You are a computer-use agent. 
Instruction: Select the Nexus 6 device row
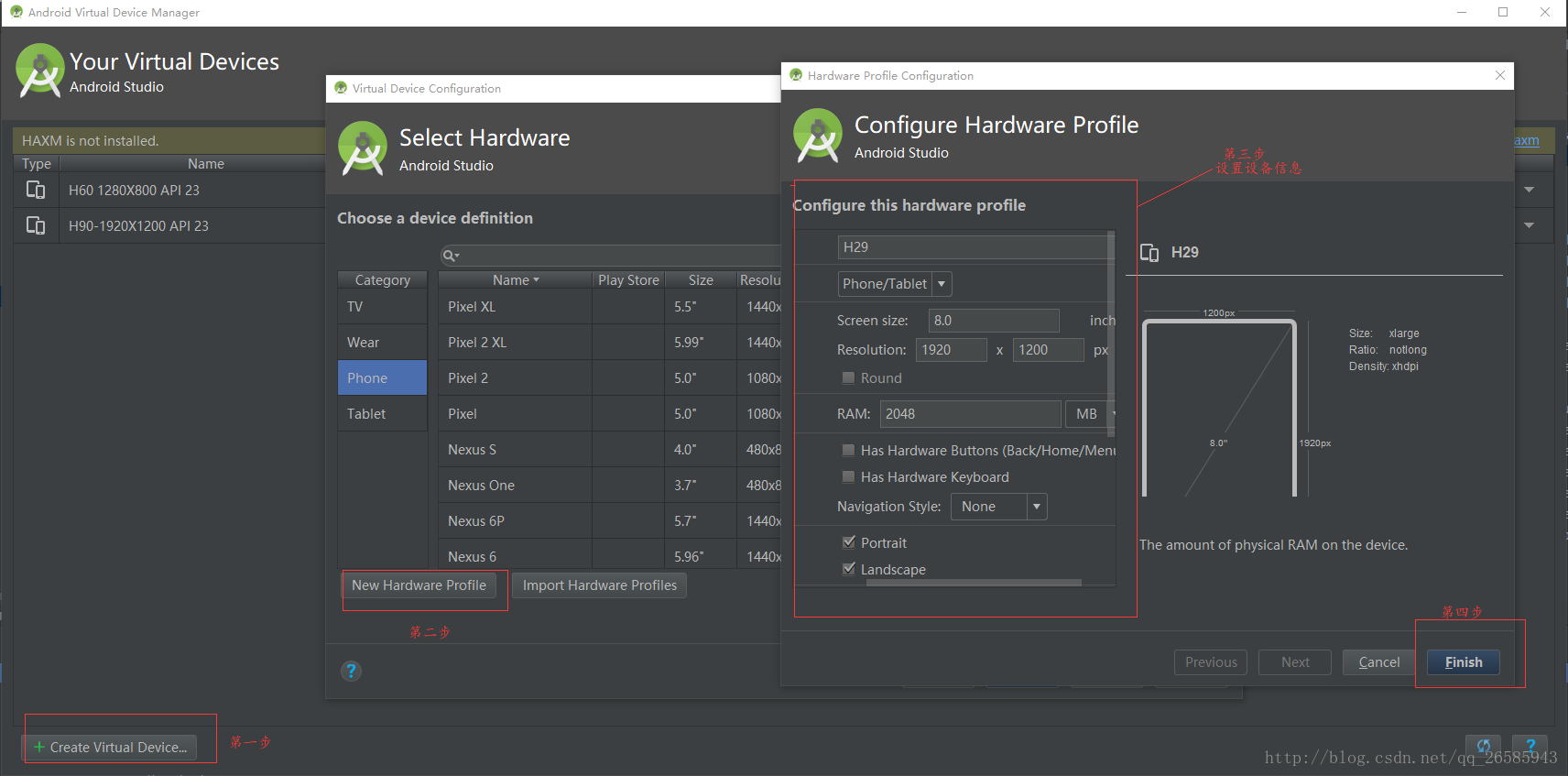(x=610, y=555)
